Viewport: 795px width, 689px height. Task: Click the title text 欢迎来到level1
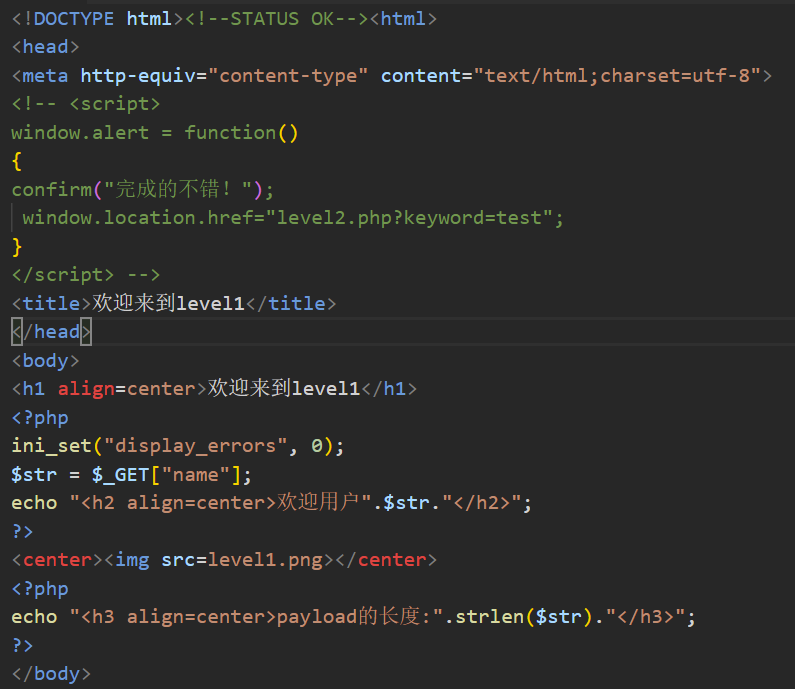point(168,303)
